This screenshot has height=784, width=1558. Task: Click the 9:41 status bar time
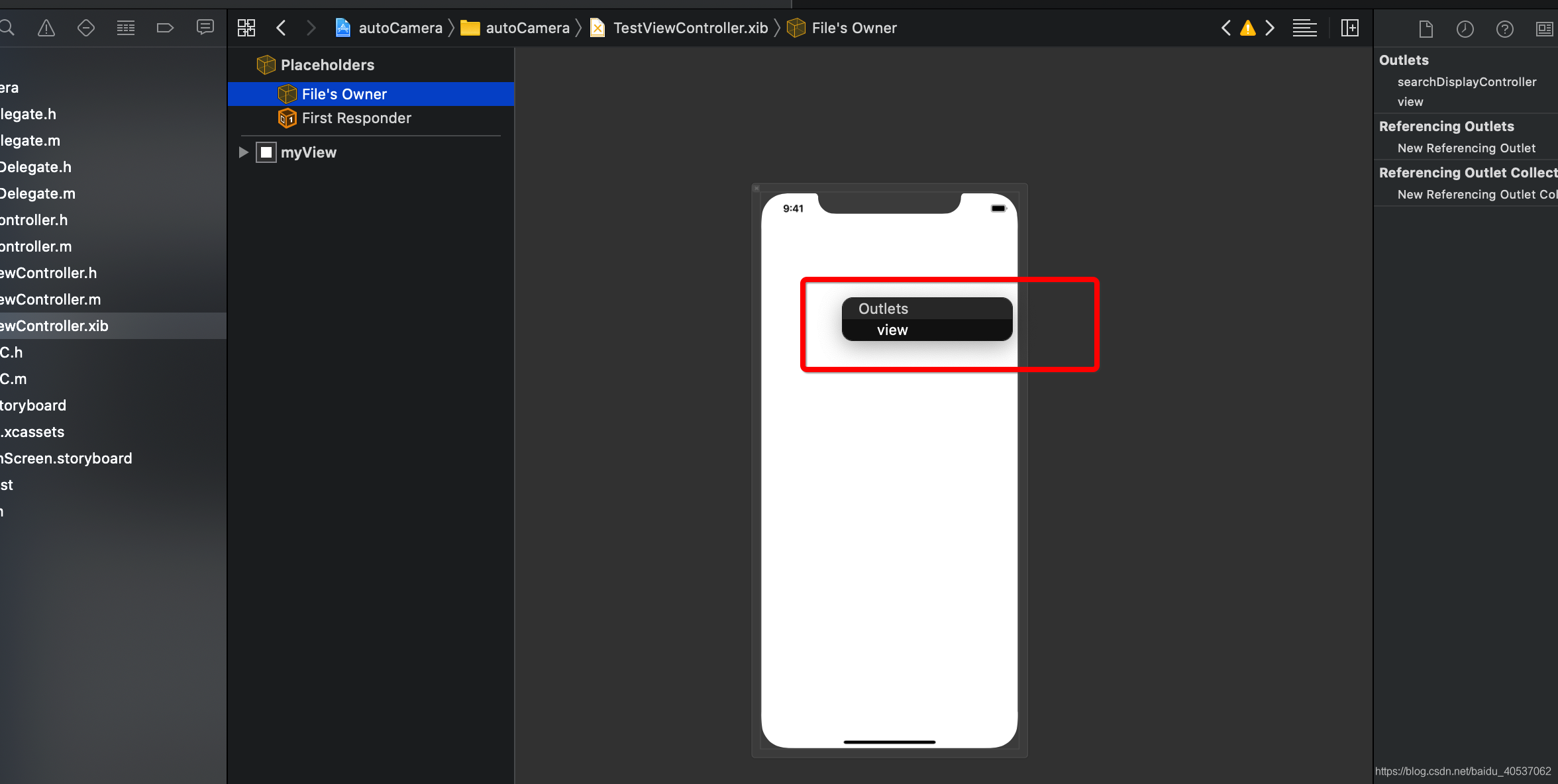[x=793, y=209]
